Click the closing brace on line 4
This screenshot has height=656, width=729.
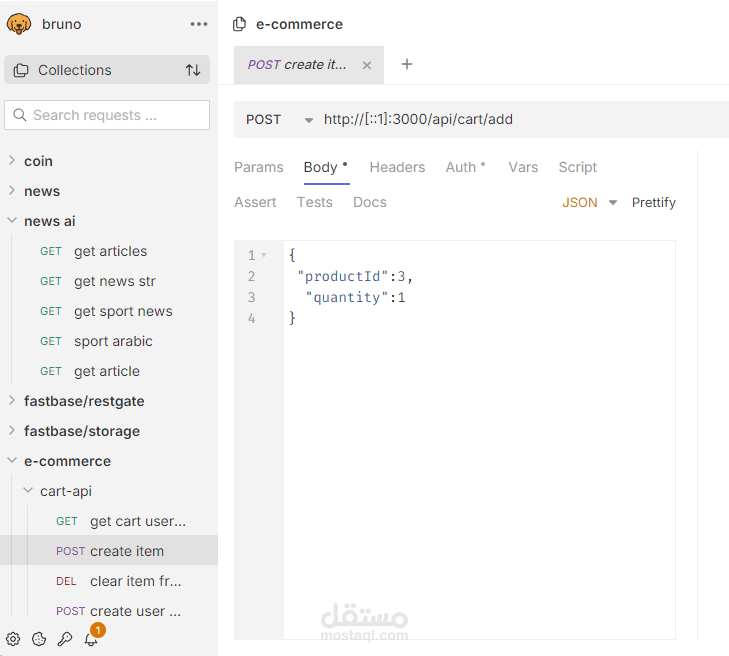click(x=292, y=318)
